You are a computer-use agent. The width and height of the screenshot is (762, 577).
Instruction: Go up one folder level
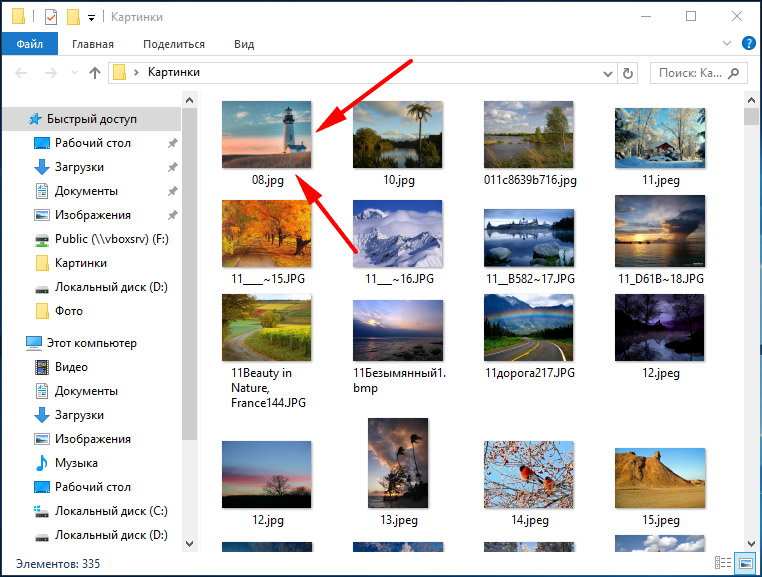point(95,73)
